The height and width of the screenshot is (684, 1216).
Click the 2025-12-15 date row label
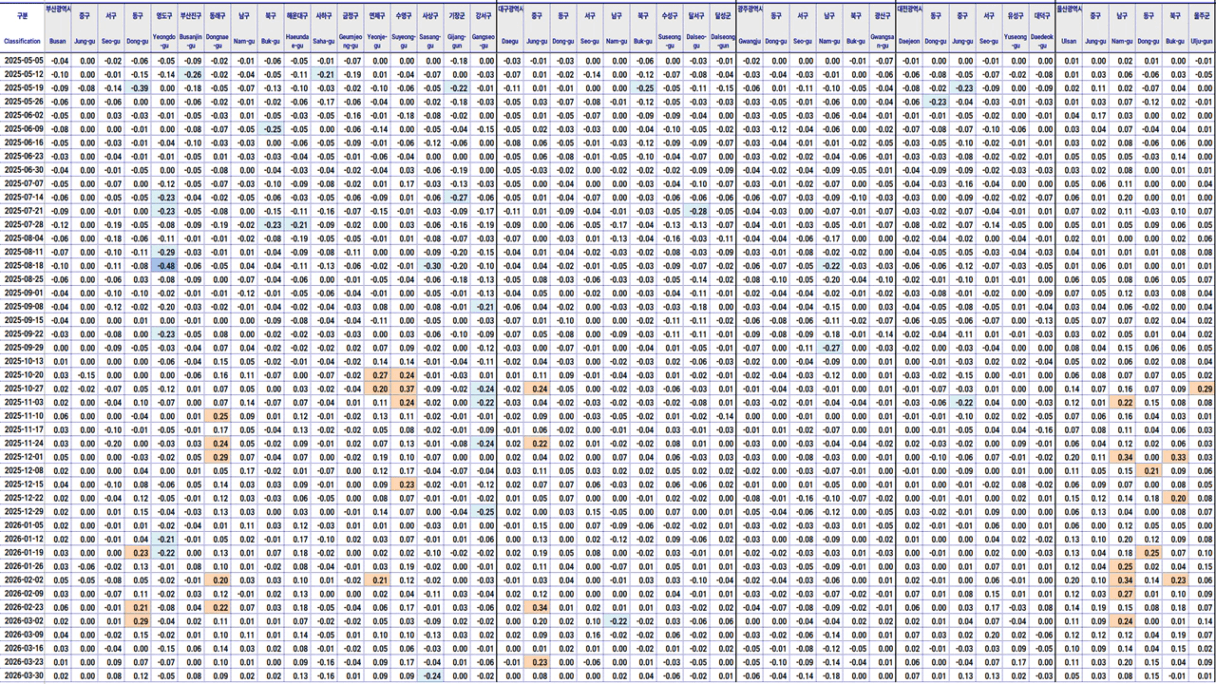(x=23, y=484)
